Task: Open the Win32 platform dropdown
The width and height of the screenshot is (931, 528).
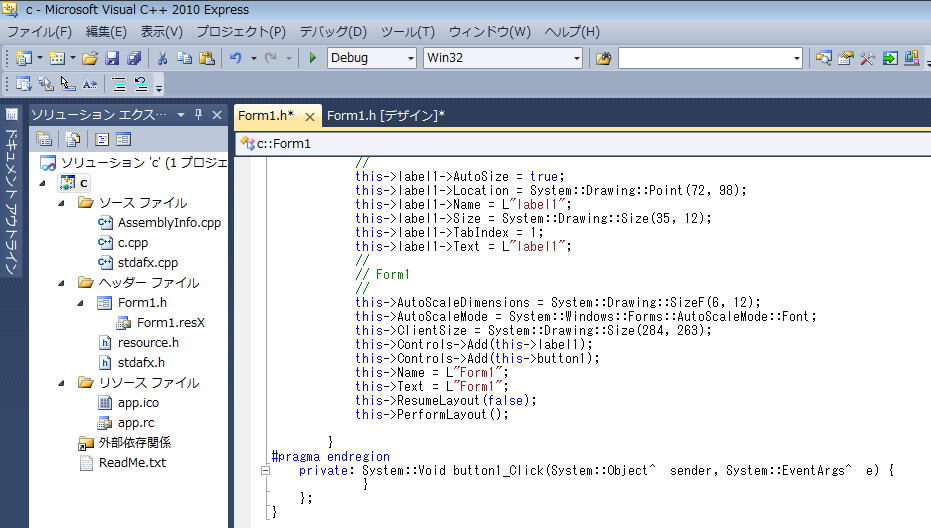Action: 576,58
